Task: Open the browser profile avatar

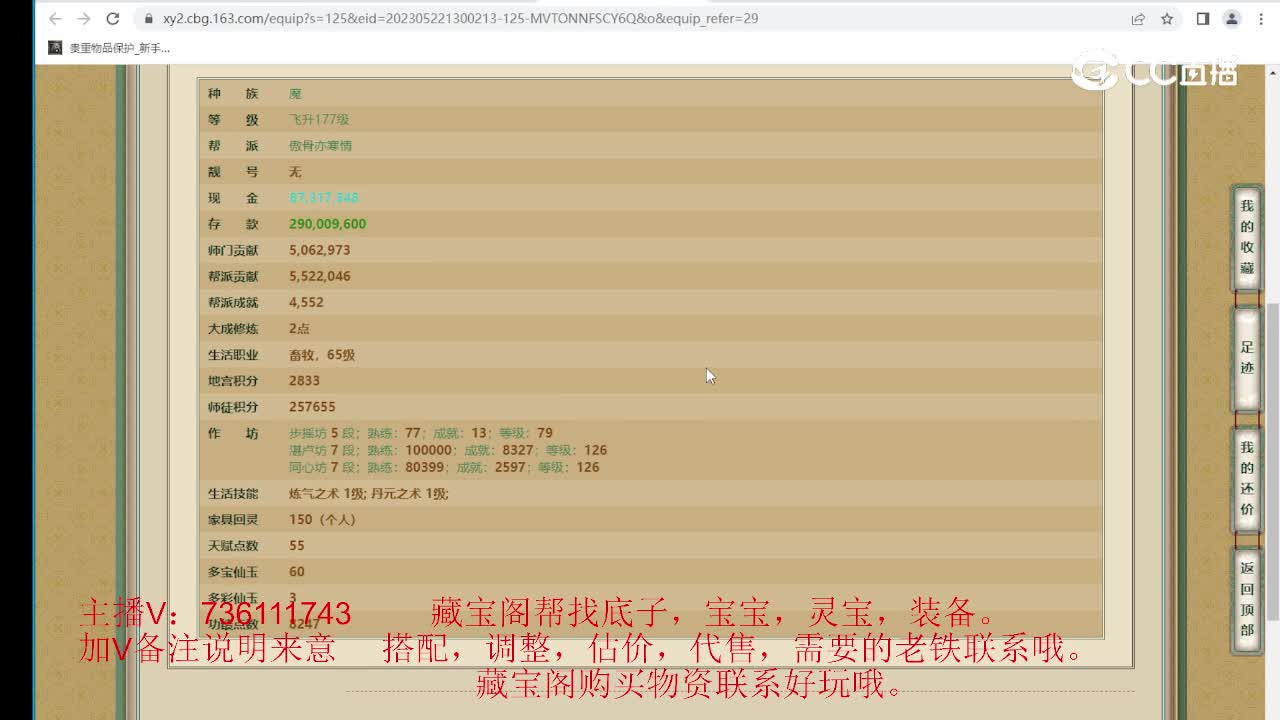Action: 1231,18
